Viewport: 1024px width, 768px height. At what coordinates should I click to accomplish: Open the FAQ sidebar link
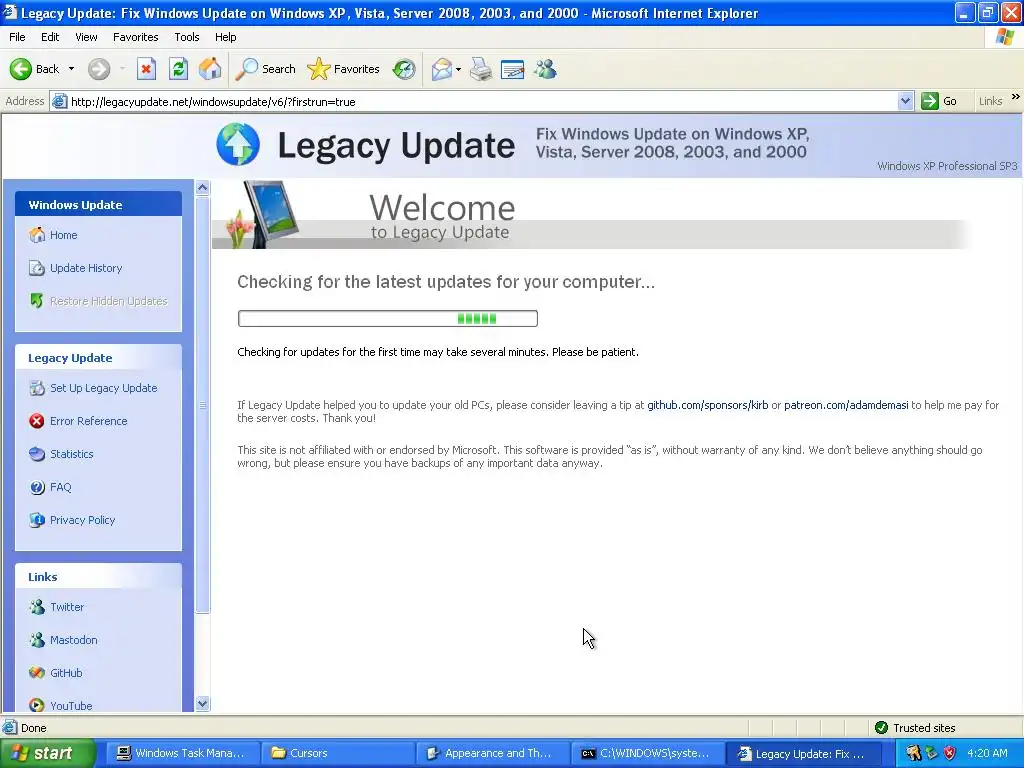pos(60,487)
